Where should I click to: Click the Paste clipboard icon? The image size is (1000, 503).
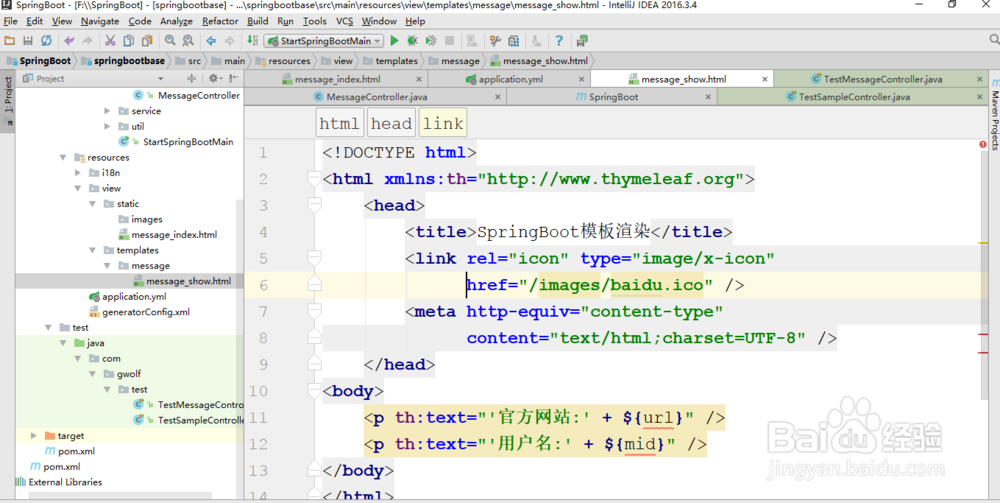pyautogui.click(x=147, y=41)
